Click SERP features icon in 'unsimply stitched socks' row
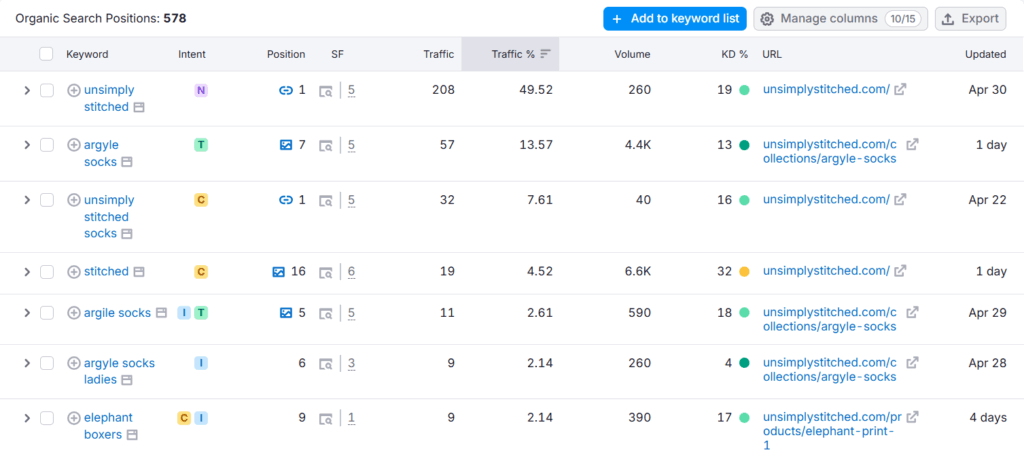 [x=325, y=201]
